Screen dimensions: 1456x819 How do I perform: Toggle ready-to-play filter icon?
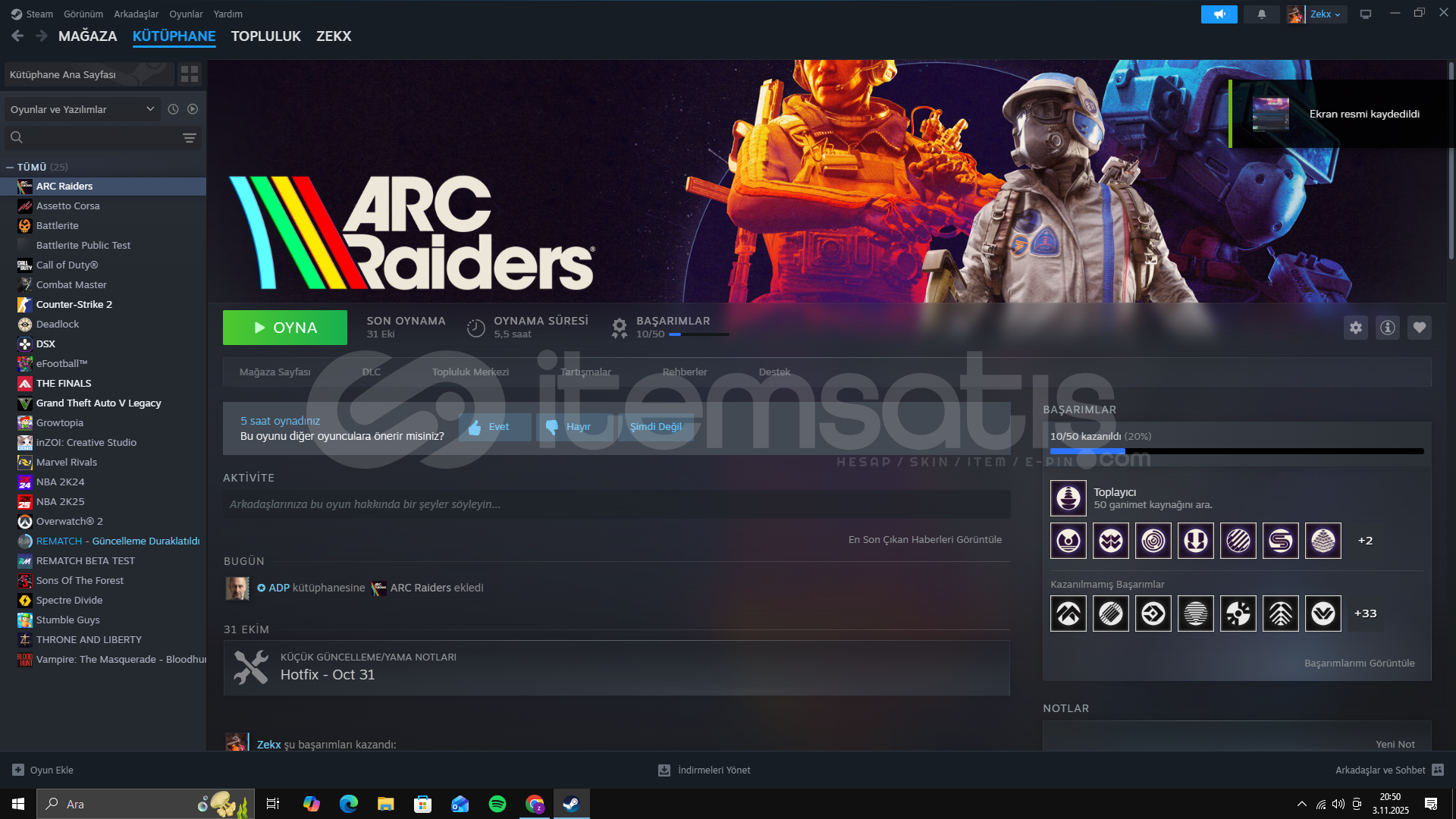193,109
